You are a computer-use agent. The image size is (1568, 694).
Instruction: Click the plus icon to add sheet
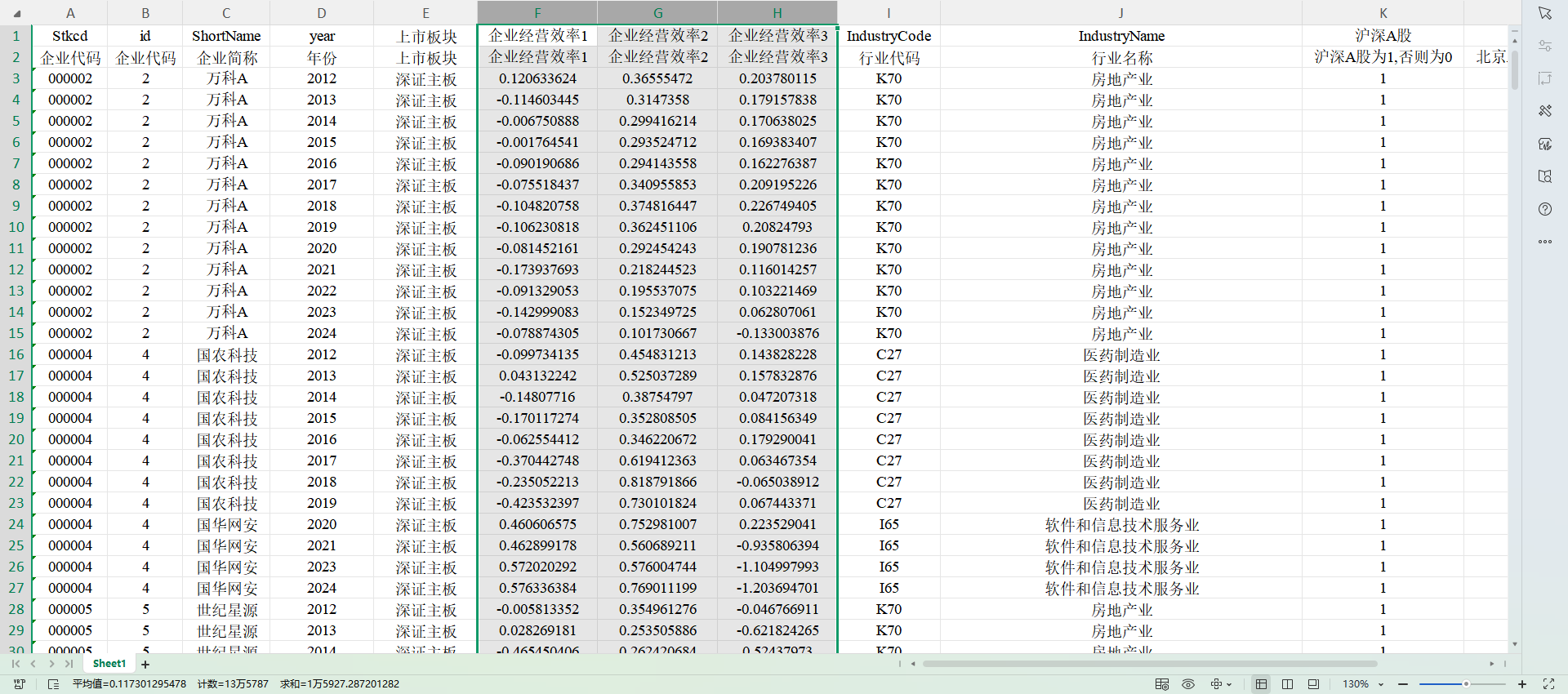(x=145, y=665)
